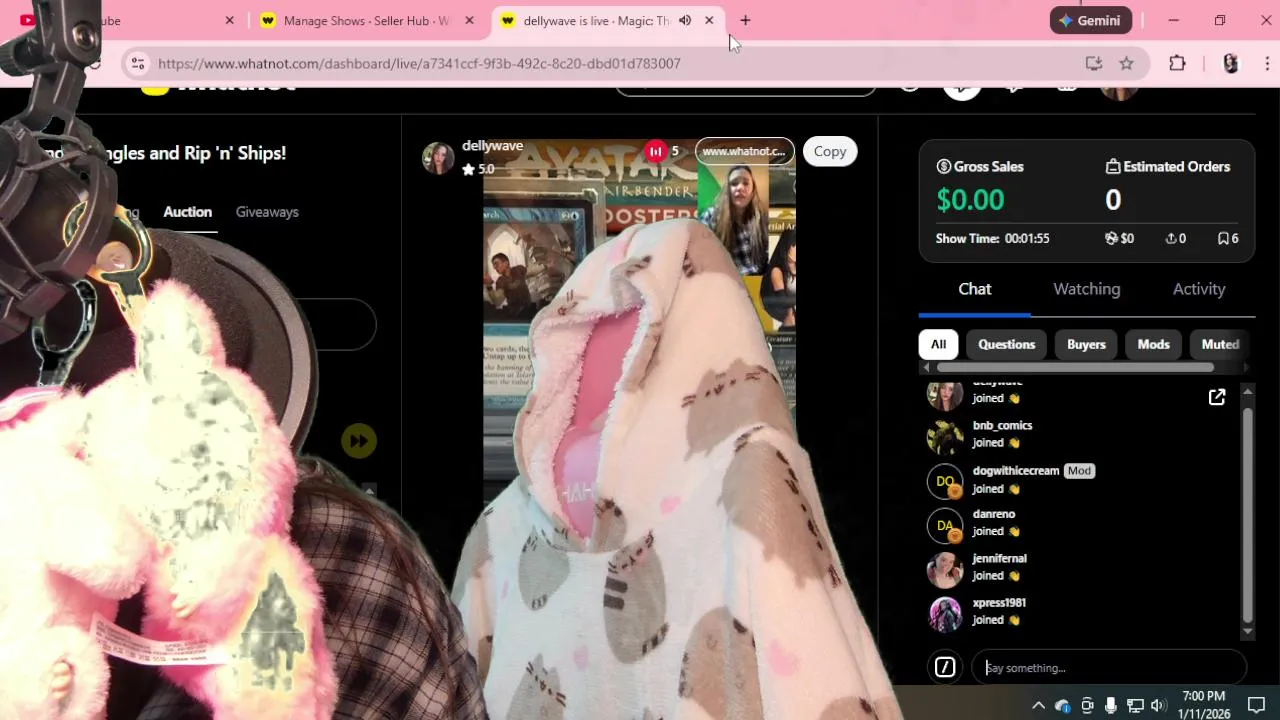
Task: Close the YouTube tab
Action: click(229, 20)
